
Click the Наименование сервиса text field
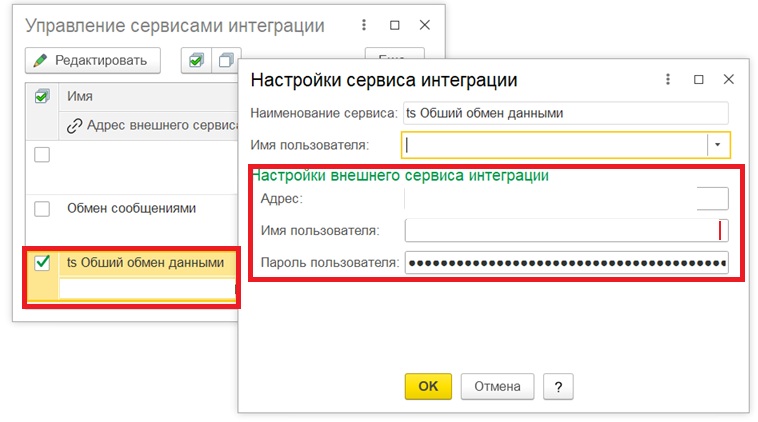[564, 113]
